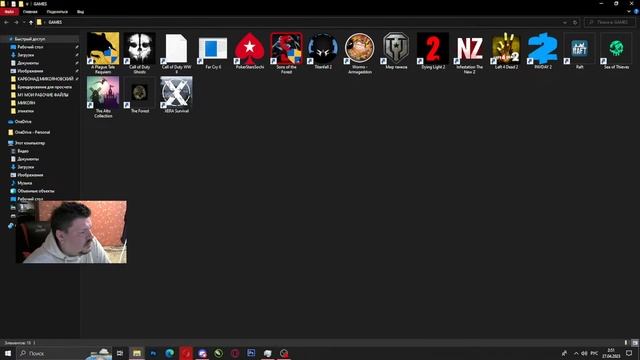The height and width of the screenshot is (360, 640).
Task: Open Task View from the taskbar
Action: tap(120, 353)
